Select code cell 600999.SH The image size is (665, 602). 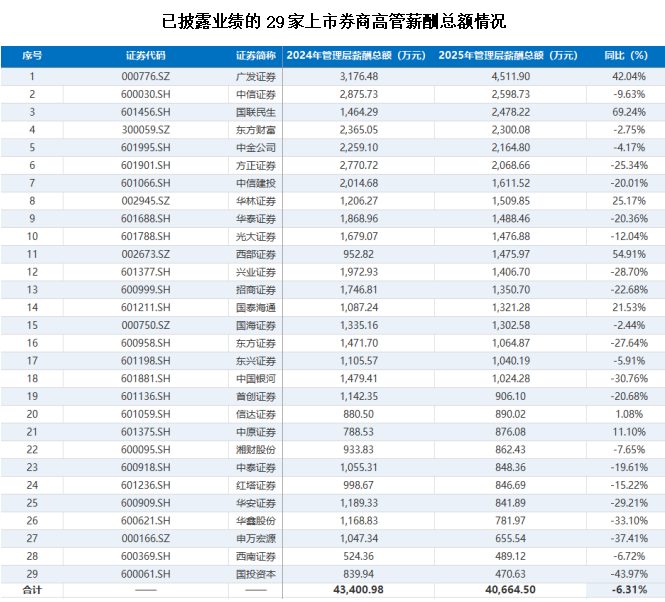pyautogui.click(x=145, y=290)
